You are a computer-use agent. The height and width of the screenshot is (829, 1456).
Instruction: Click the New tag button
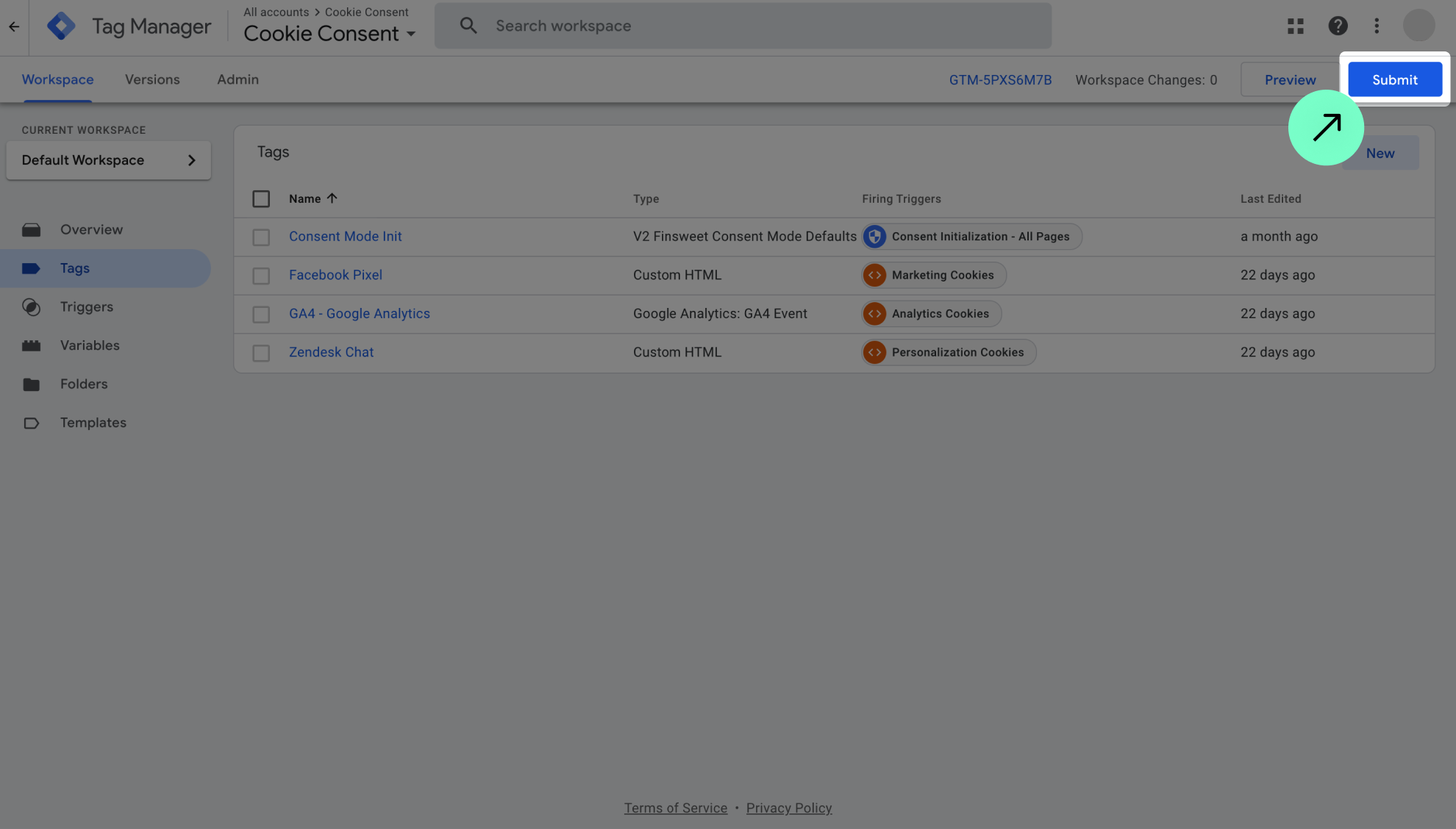click(1380, 153)
